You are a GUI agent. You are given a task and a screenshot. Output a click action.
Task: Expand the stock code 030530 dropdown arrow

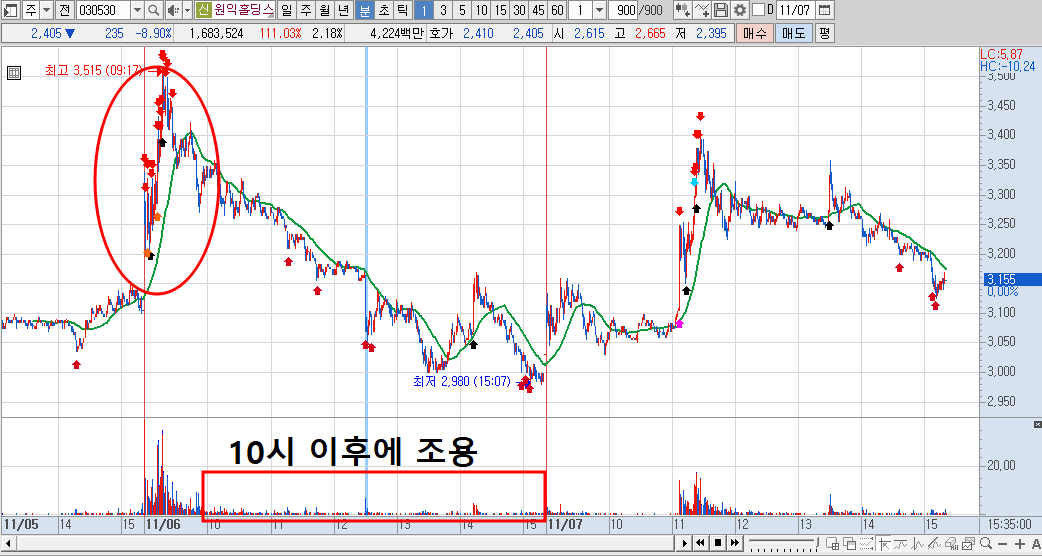[x=137, y=10]
